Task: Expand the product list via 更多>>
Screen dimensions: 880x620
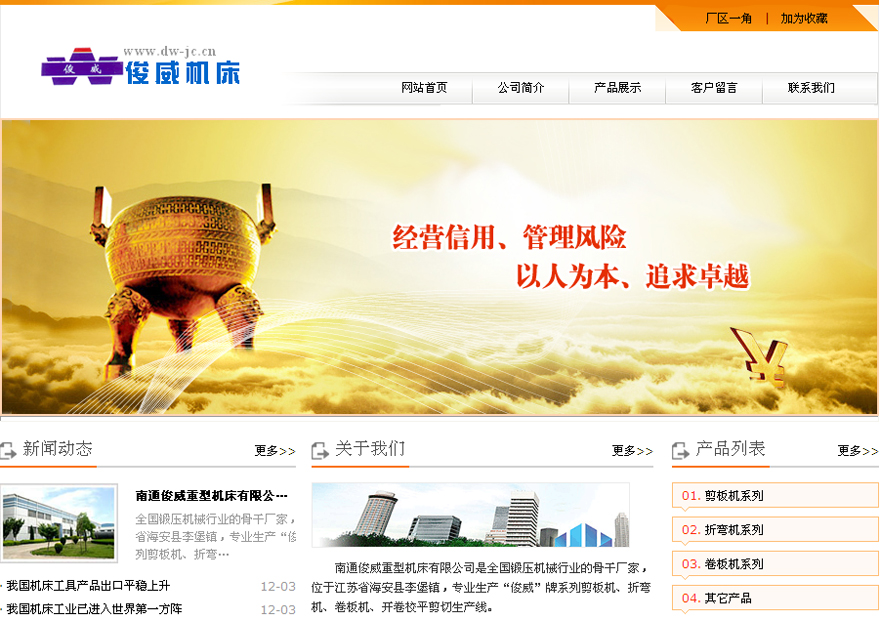Action: pyautogui.click(x=857, y=451)
